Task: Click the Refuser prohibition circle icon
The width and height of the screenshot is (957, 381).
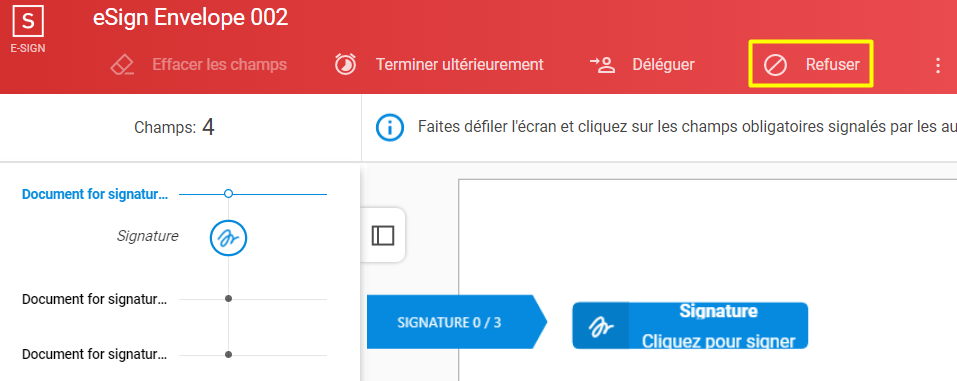Action: point(776,65)
